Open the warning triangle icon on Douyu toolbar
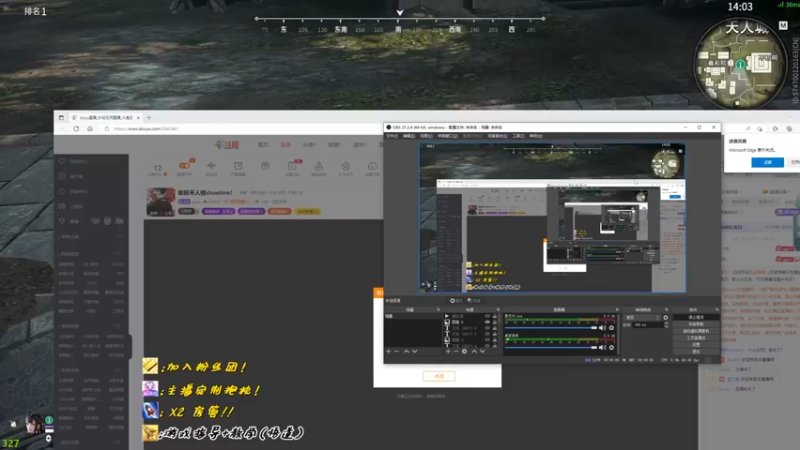Image resolution: width=800 pixels, height=450 pixels. point(318,166)
